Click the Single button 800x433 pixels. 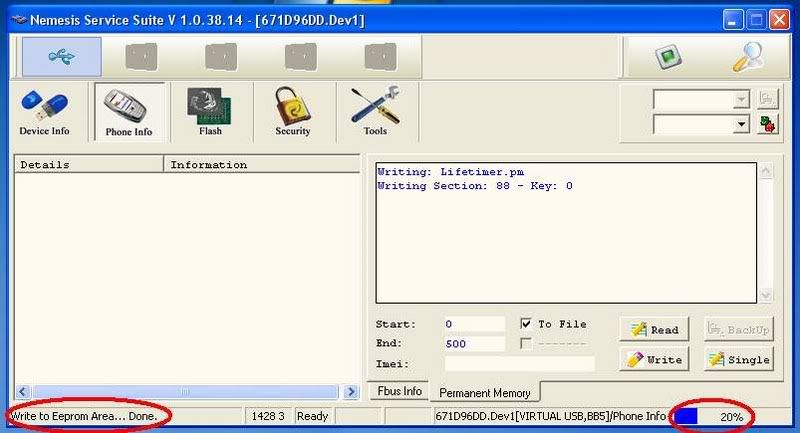click(x=739, y=360)
